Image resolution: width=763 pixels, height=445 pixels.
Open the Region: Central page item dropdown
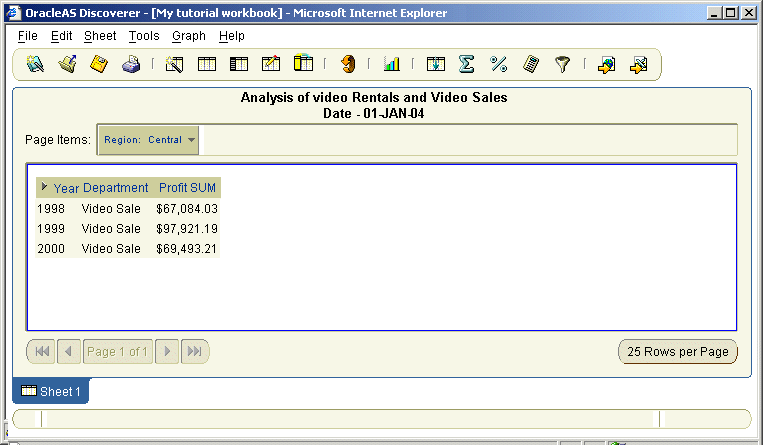pyautogui.click(x=148, y=140)
